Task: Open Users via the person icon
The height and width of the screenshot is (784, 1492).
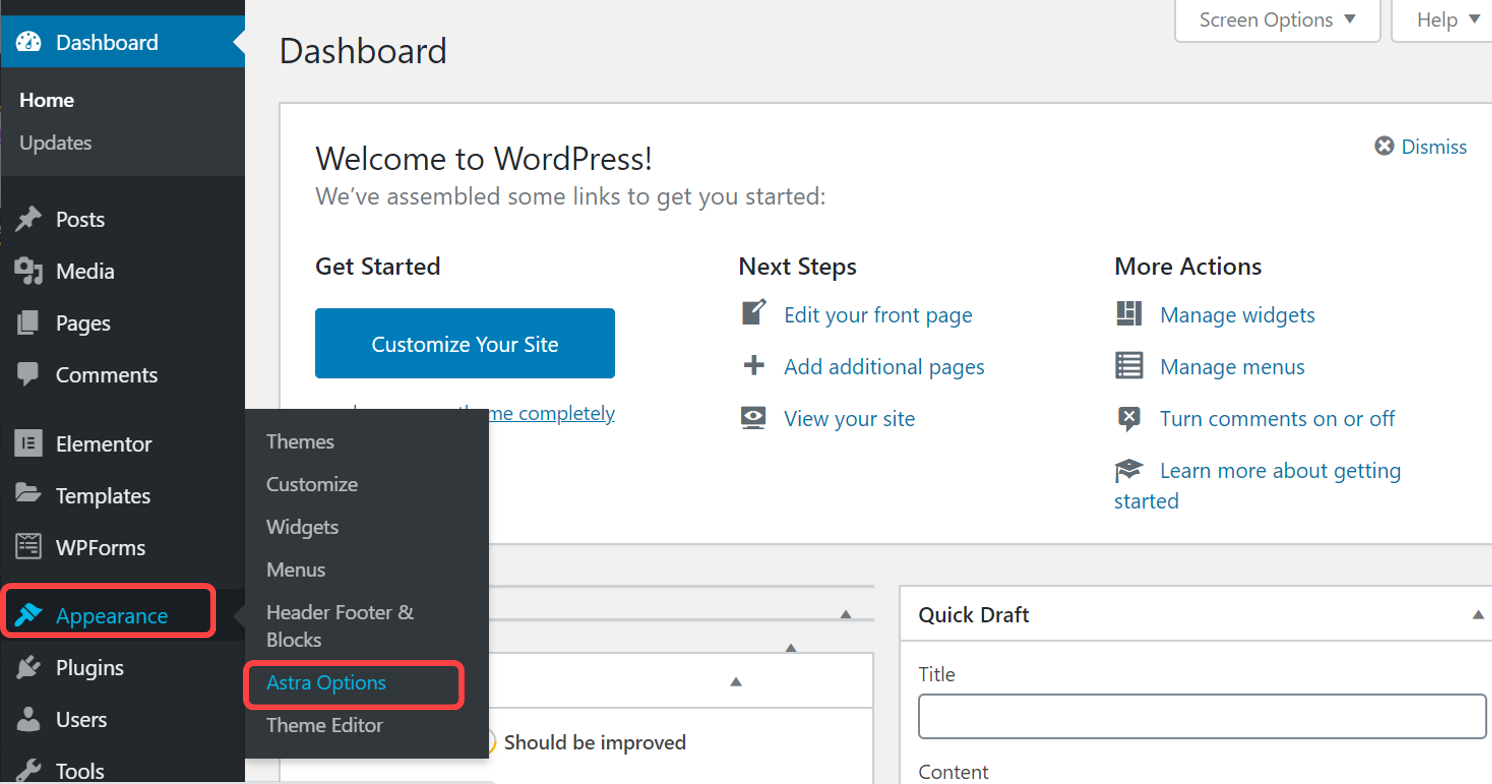Action: click(32, 720)
